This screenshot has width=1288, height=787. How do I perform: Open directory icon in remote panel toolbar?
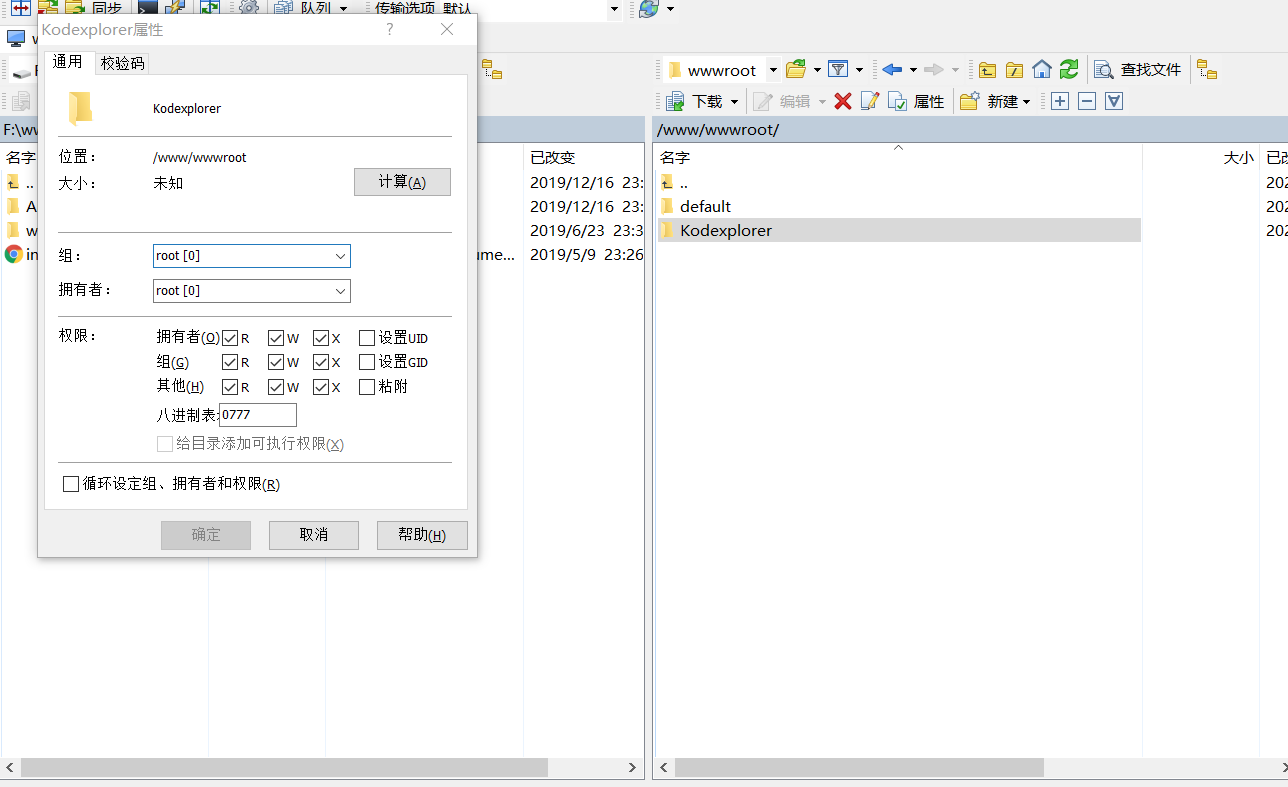click(796, 69)
